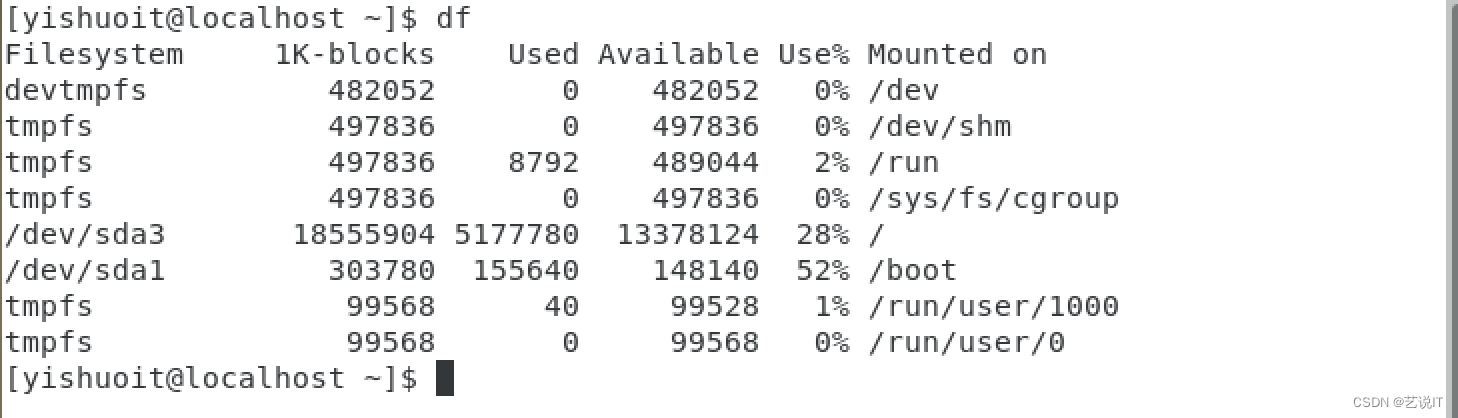
Task: Click the /dev/sda1 filesystem entry
Action: coord(85,270)
